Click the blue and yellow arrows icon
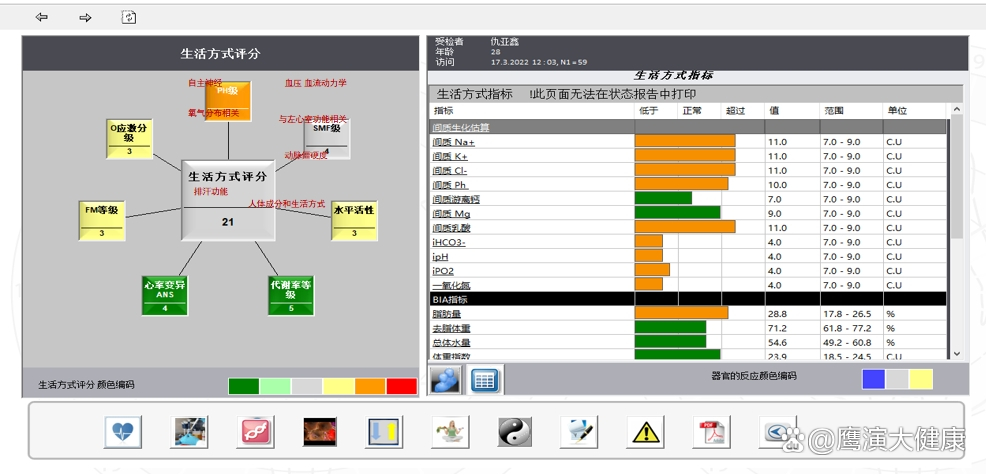Viewport: 986px width, 475px height. pyautogui.click(x=384, y=432)
